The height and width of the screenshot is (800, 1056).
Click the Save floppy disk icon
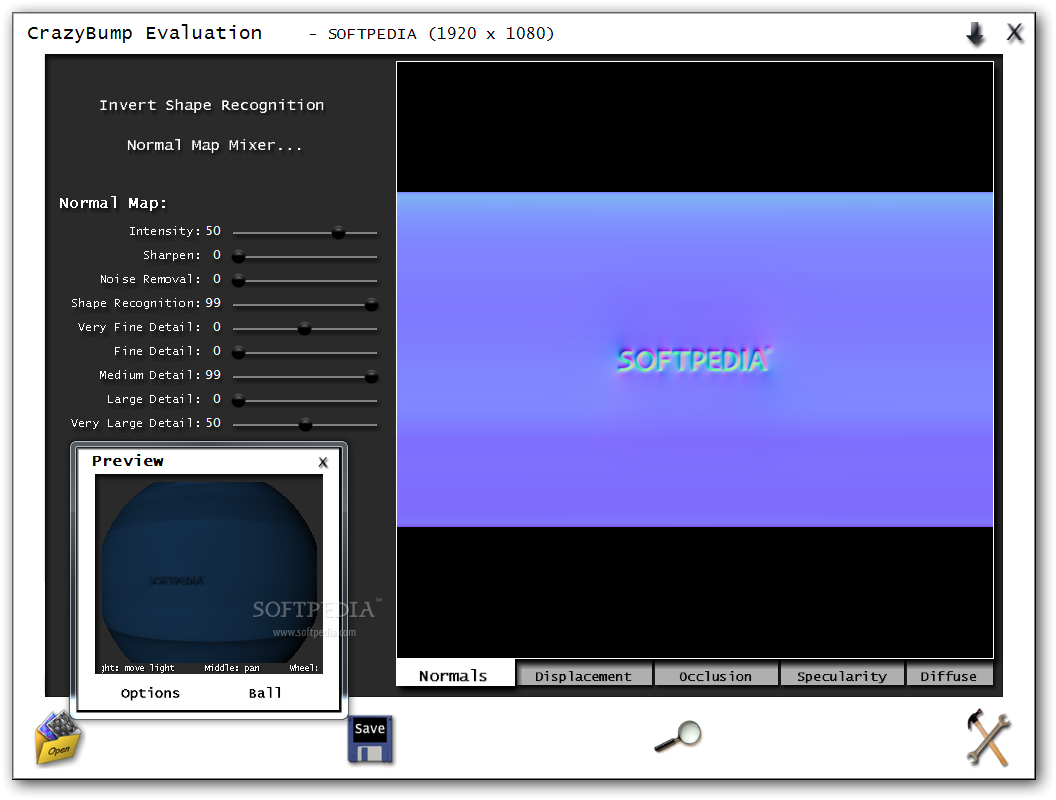pyautogui.click(x=370, y=739)
